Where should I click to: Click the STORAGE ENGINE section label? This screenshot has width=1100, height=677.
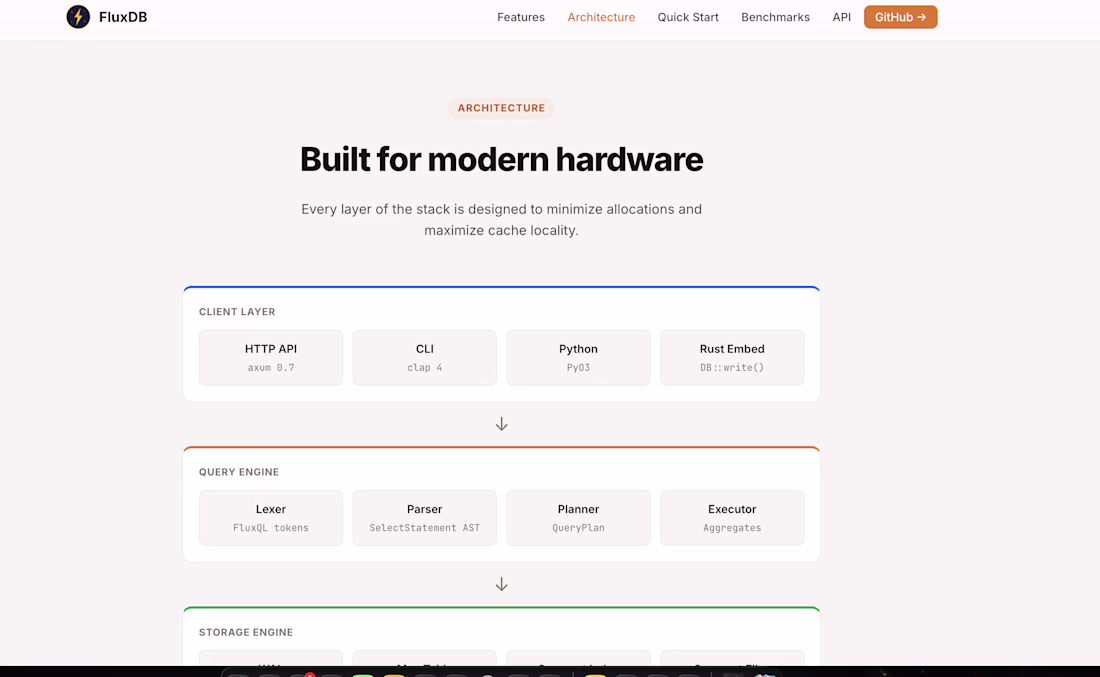click(246, 632)
